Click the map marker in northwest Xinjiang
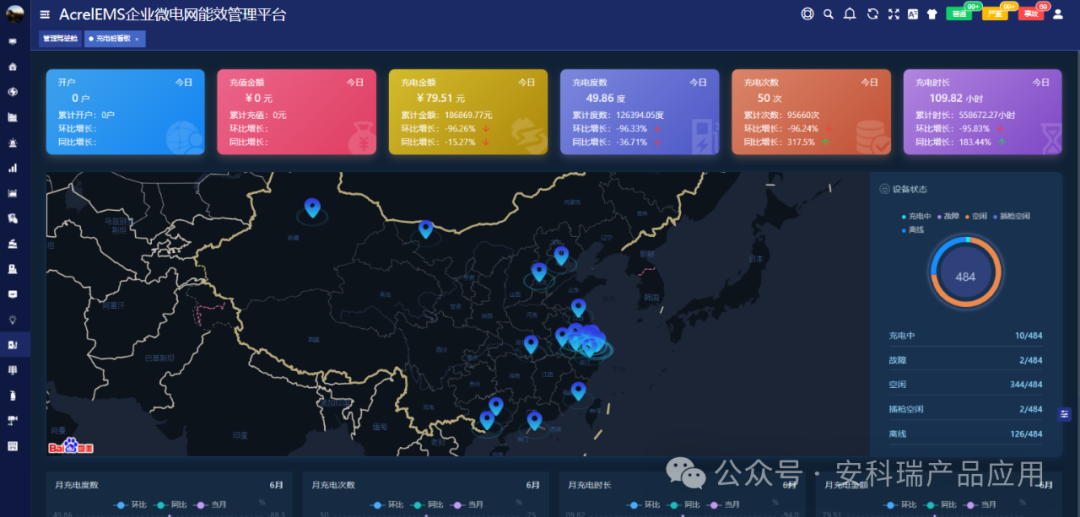1080x517 pixels. pos(312,207)
